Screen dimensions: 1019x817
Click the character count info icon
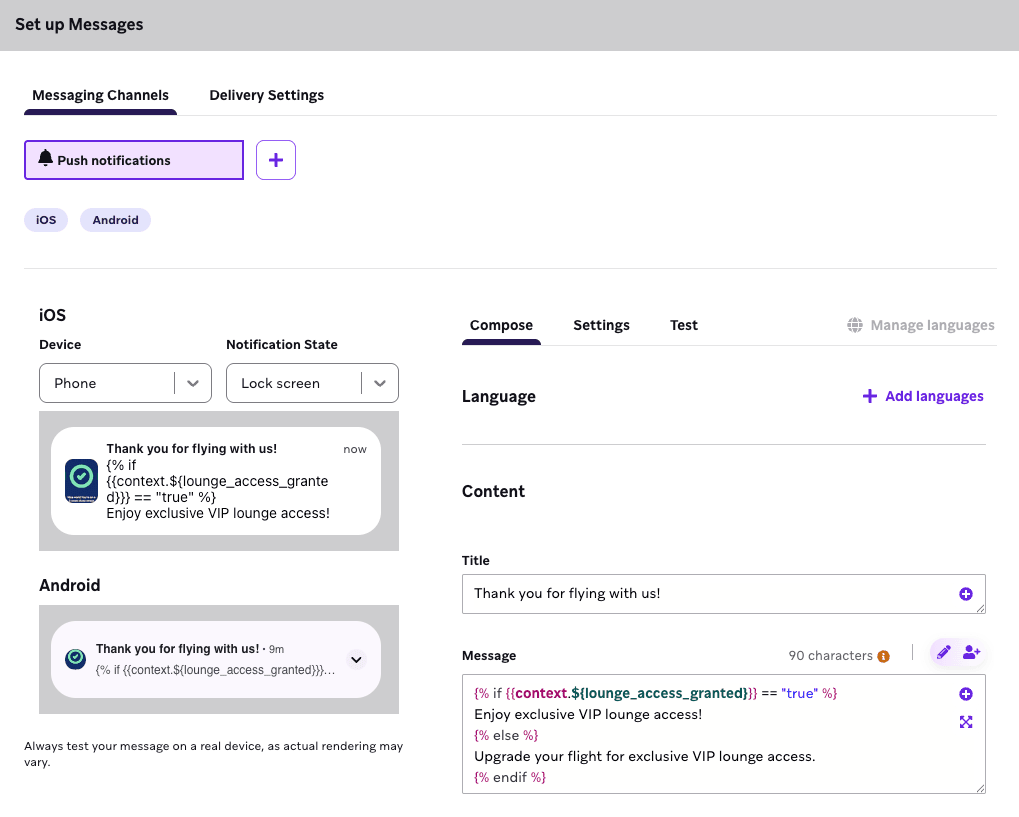[x=883, y=657]
